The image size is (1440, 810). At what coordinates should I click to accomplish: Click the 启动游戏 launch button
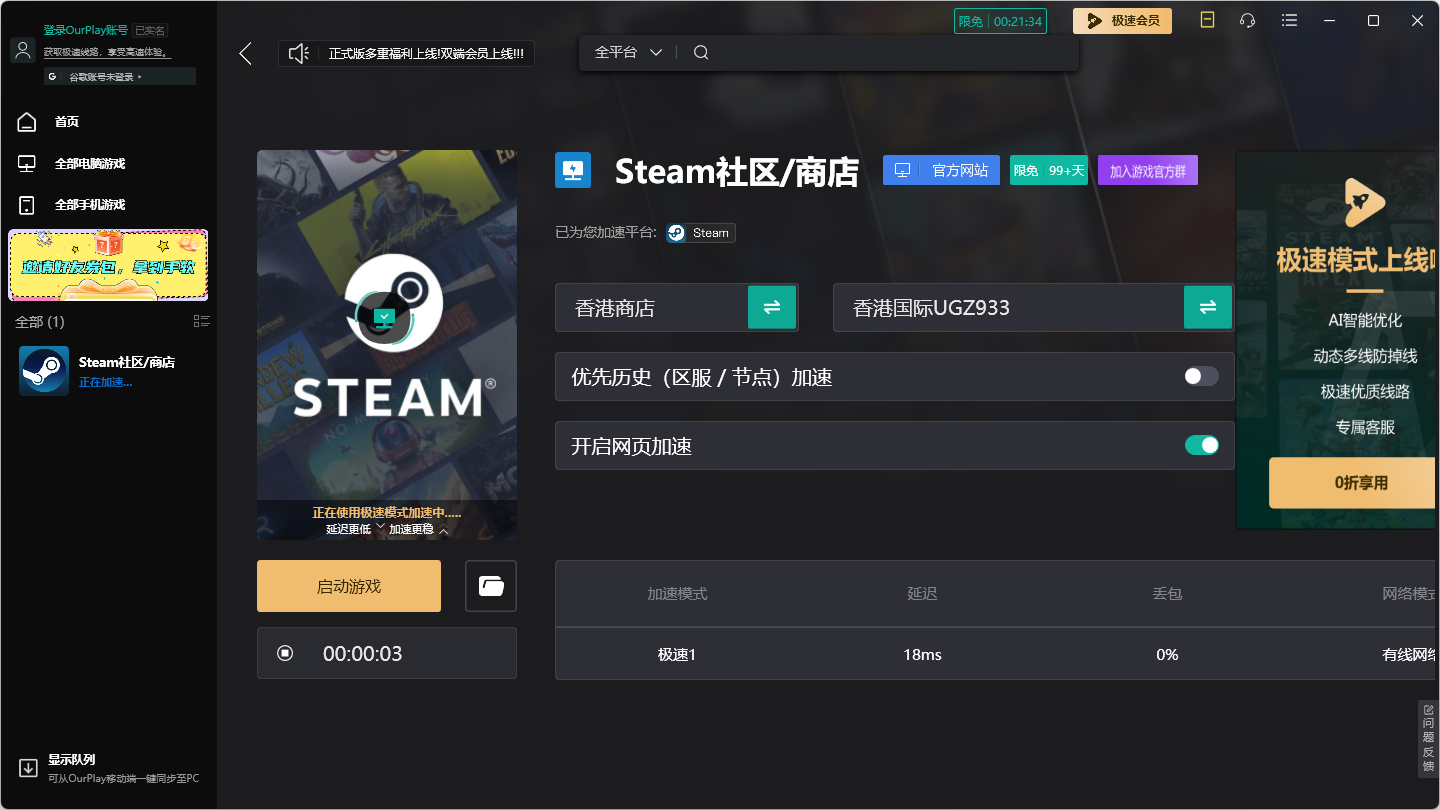pos(348,586)
